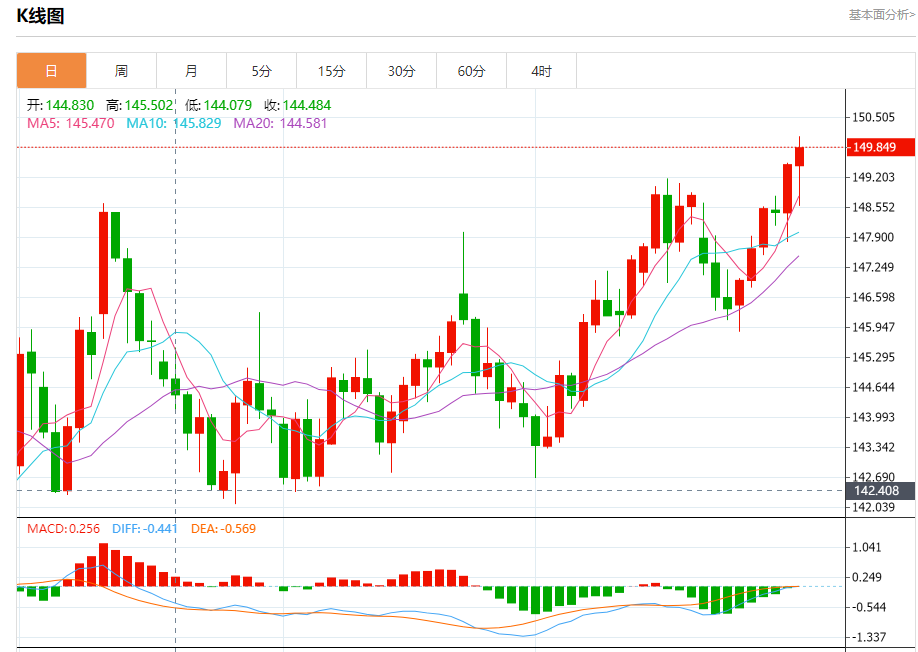
Task: Click the 1.041 MACD axis label
Action: (x=866, y=547)
